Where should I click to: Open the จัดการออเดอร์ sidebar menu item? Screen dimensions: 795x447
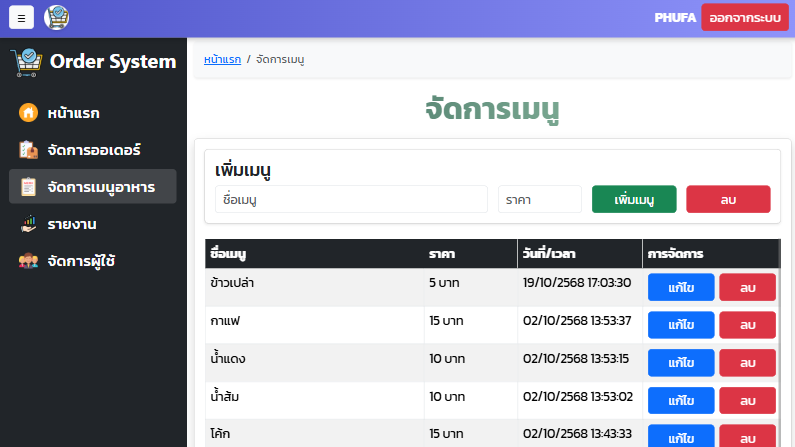tap(92, 150)
